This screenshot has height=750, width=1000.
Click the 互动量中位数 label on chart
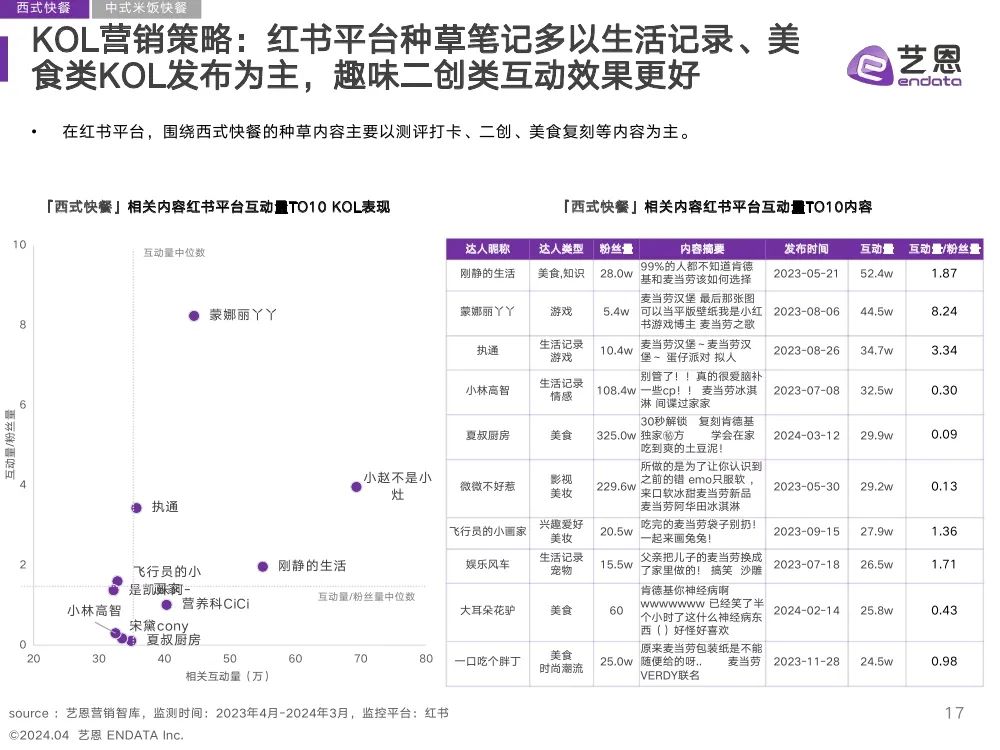tap(174, 253)
